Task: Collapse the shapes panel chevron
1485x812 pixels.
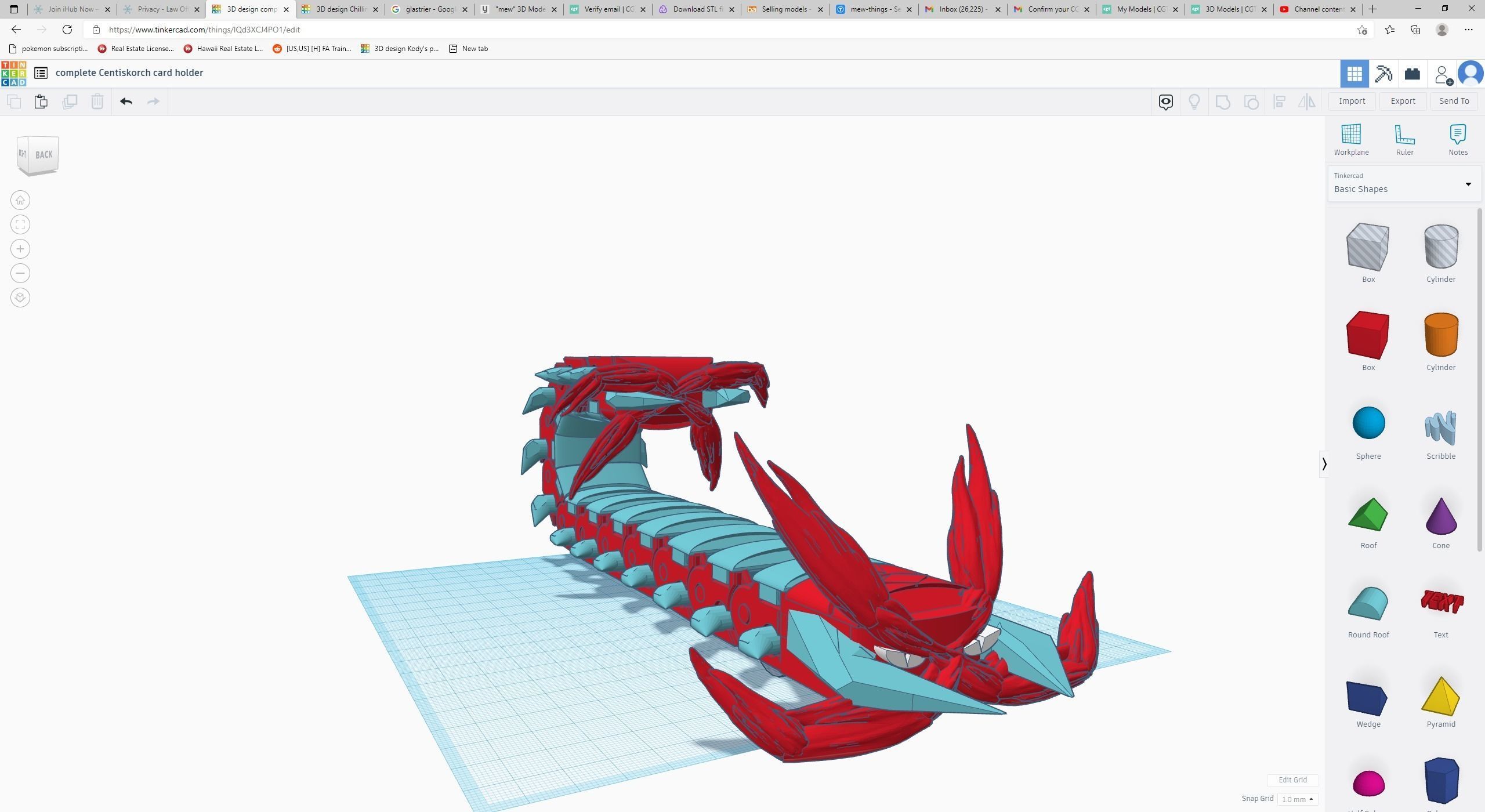Action: (x=1324, y=464)
